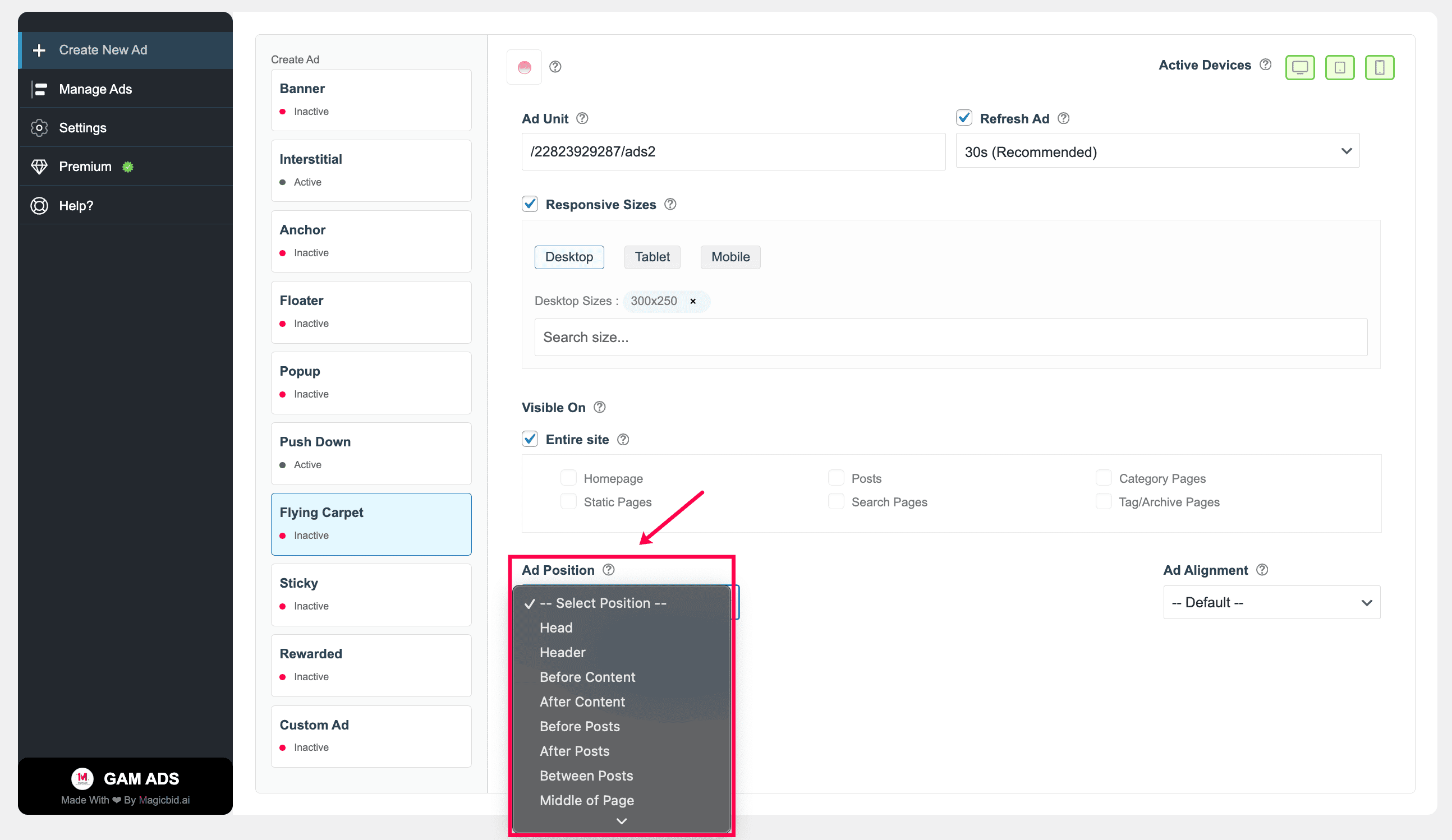Click the pink status circle toggle
The height and width of the screenshot is (840, 1452).
(x=524, y=67)
